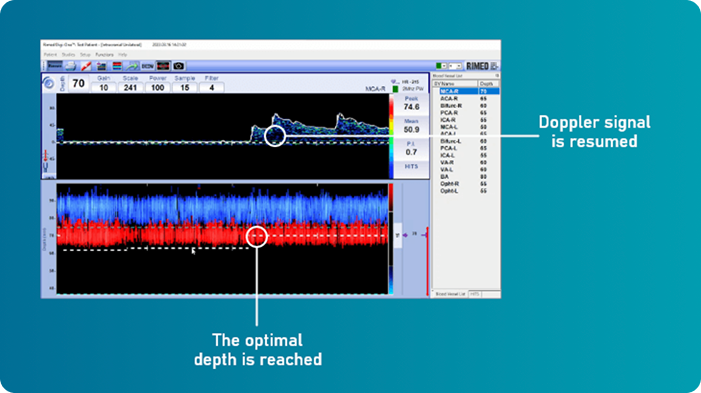Open the Studies menu

tap(68, 55)
